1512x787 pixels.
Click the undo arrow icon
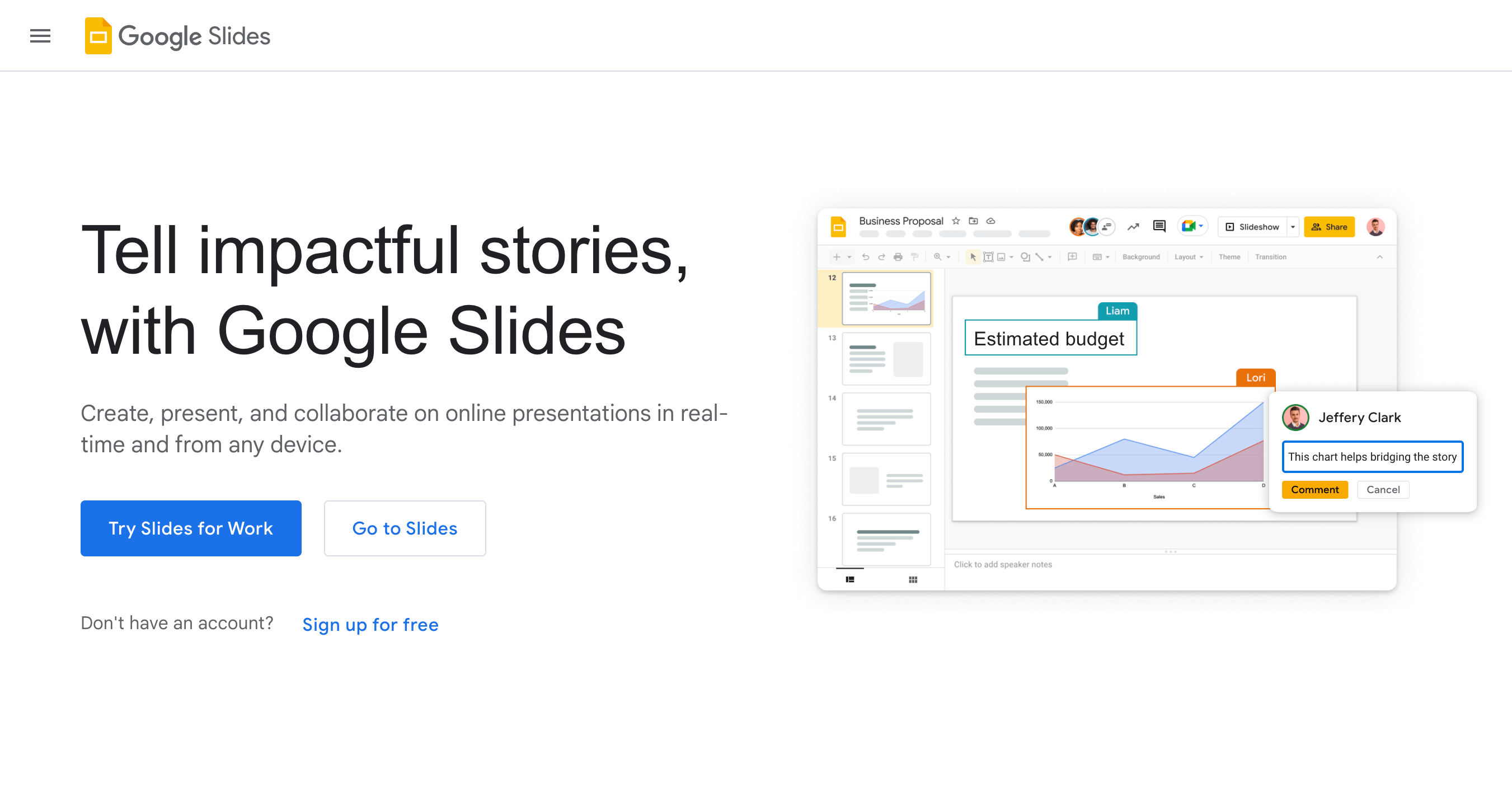865,257
